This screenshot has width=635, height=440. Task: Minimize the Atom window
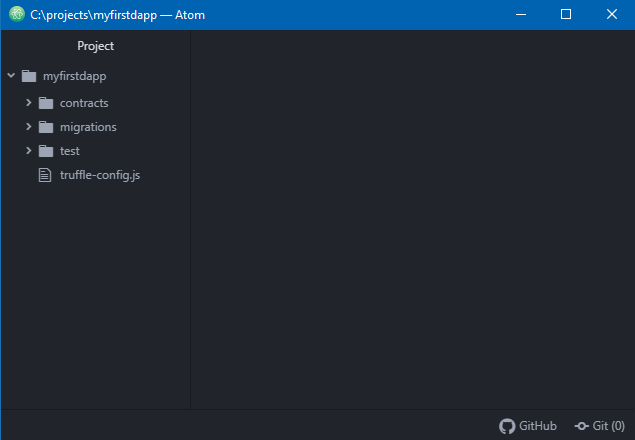pyautogui.click(x=520, y=15)
